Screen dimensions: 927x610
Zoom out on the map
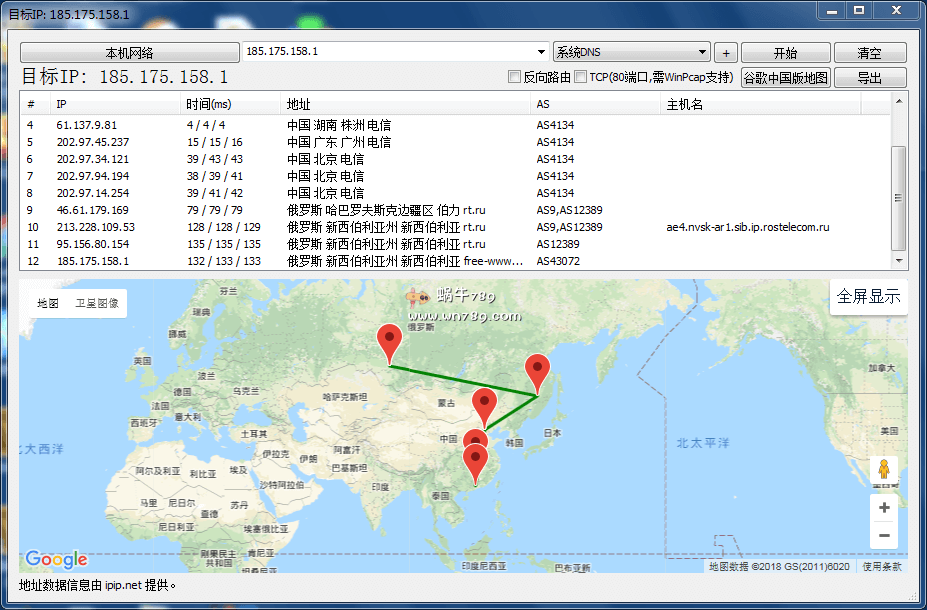pos(884,536)
